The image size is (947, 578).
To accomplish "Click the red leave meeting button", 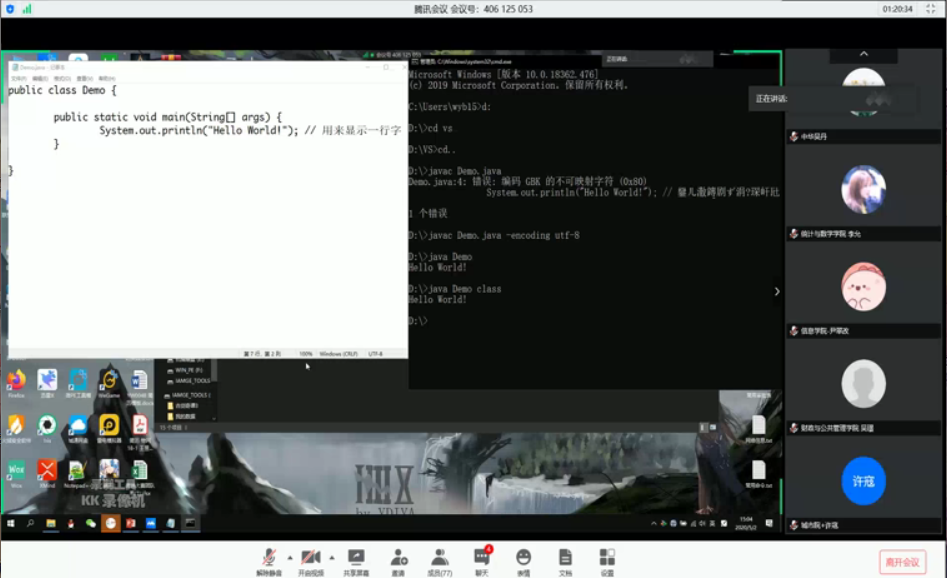I will (902, 561).
